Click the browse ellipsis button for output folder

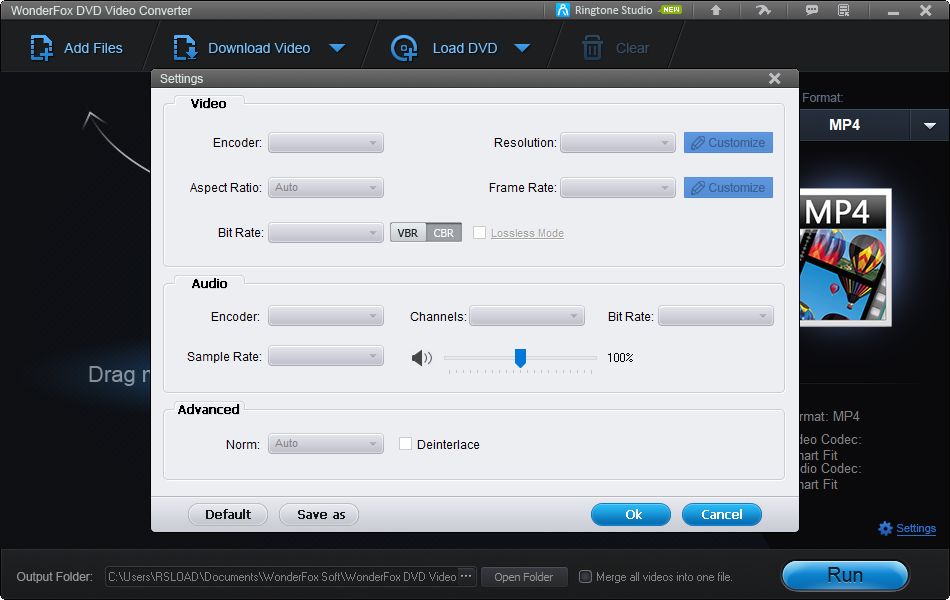466,576
